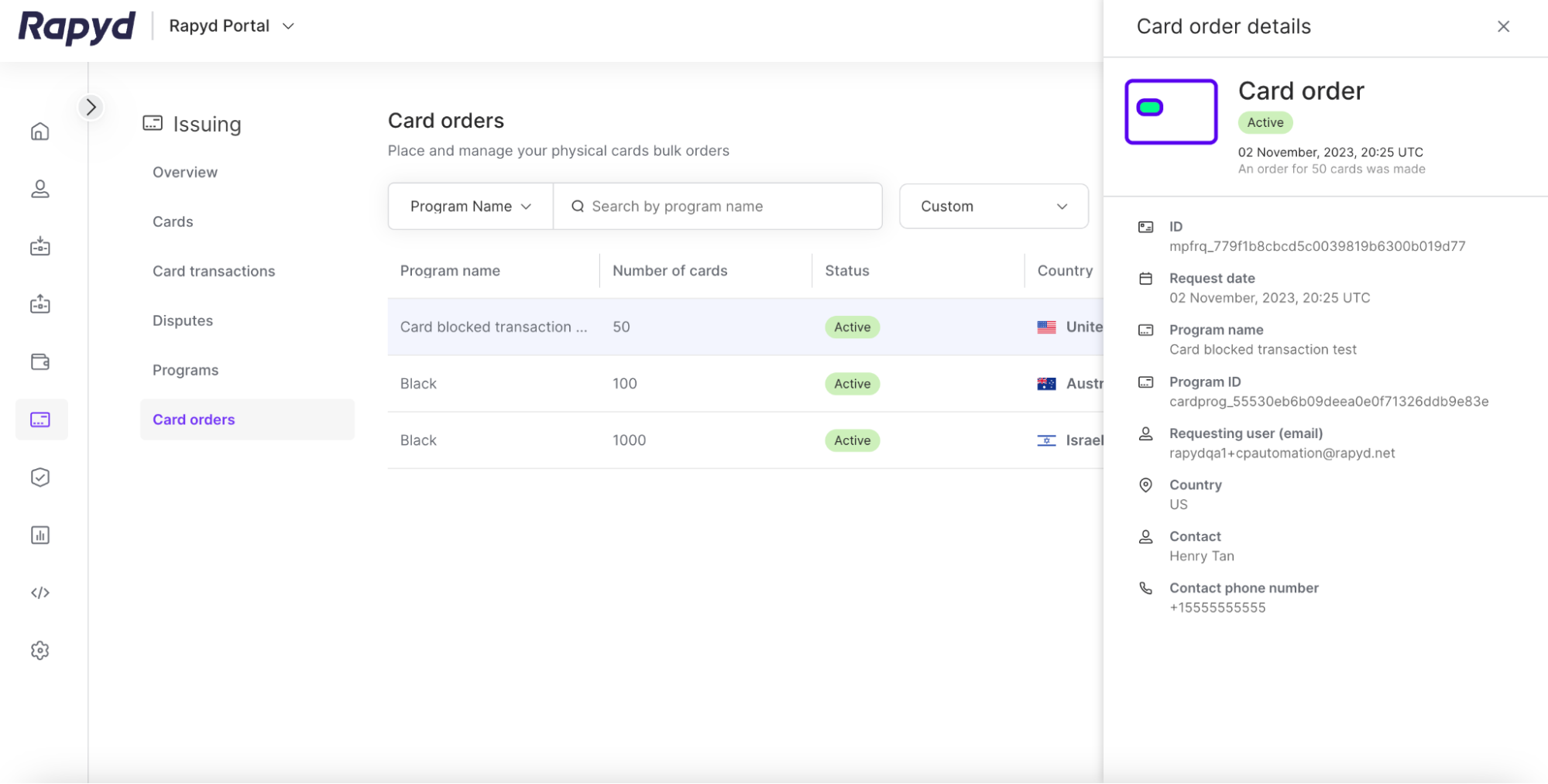Select the Black order with 1000 cards
1548x784 pixels.
418,440
